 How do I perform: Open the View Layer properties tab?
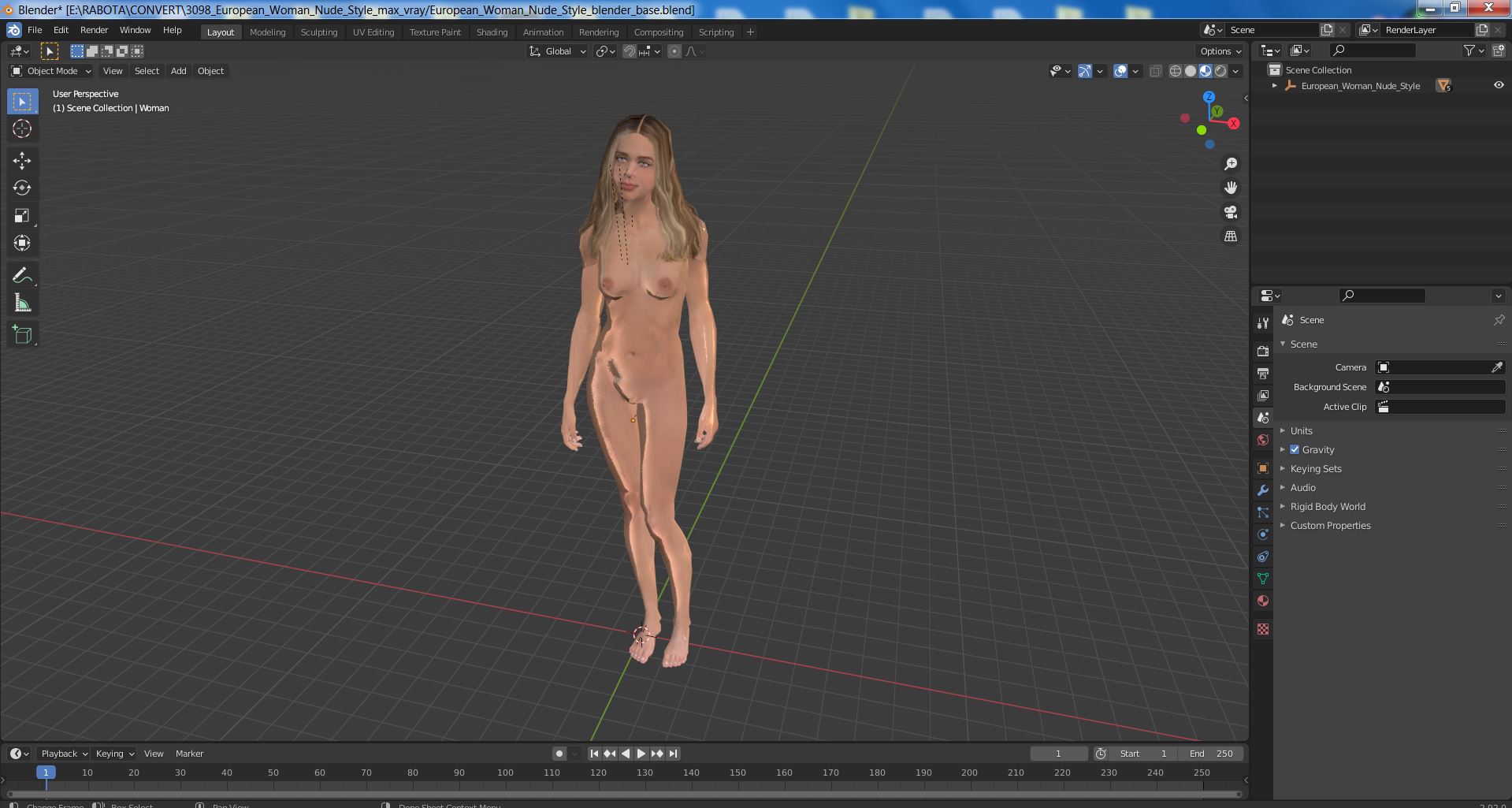(1263, 395)
